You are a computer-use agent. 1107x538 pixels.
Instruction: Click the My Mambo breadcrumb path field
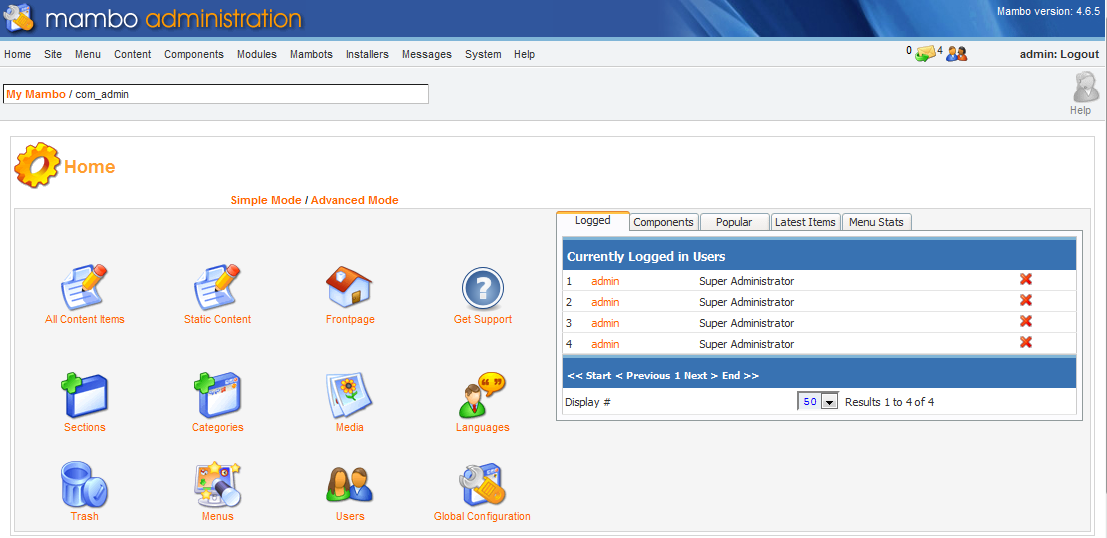(215, 94)
